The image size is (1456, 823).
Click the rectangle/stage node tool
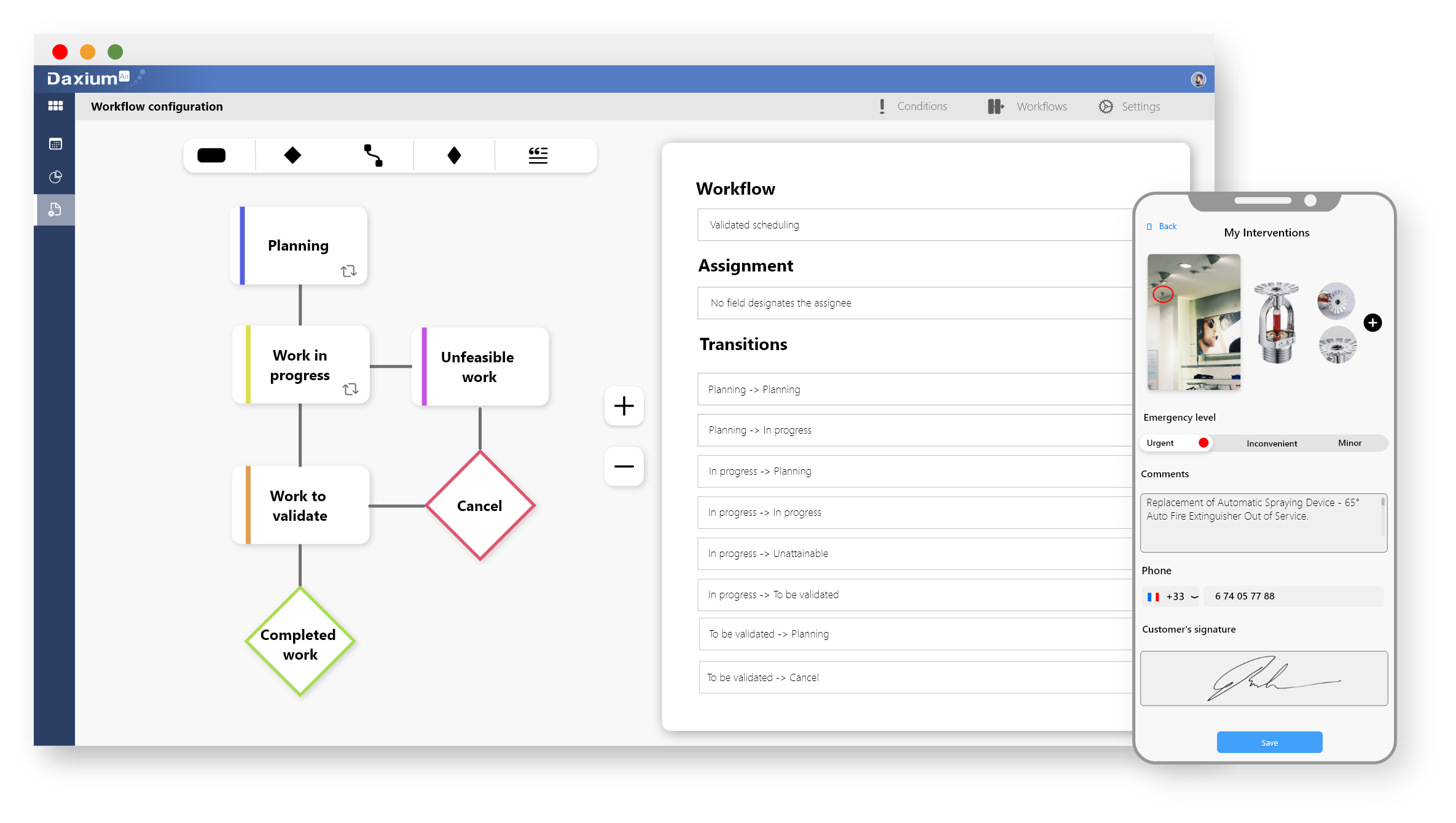[x=210, y=154]
